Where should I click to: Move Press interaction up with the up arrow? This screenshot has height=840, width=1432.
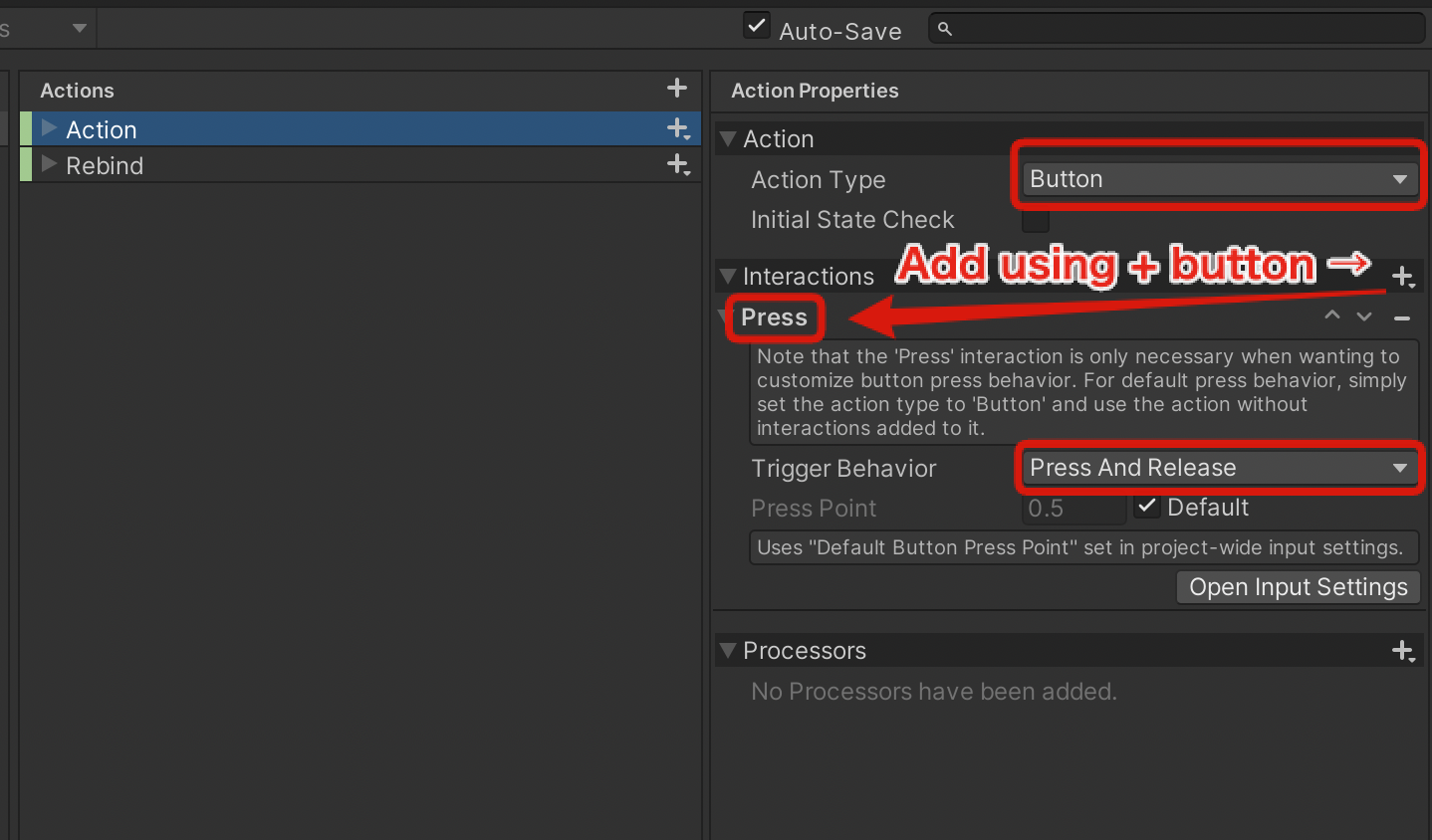coord(1331,315)
